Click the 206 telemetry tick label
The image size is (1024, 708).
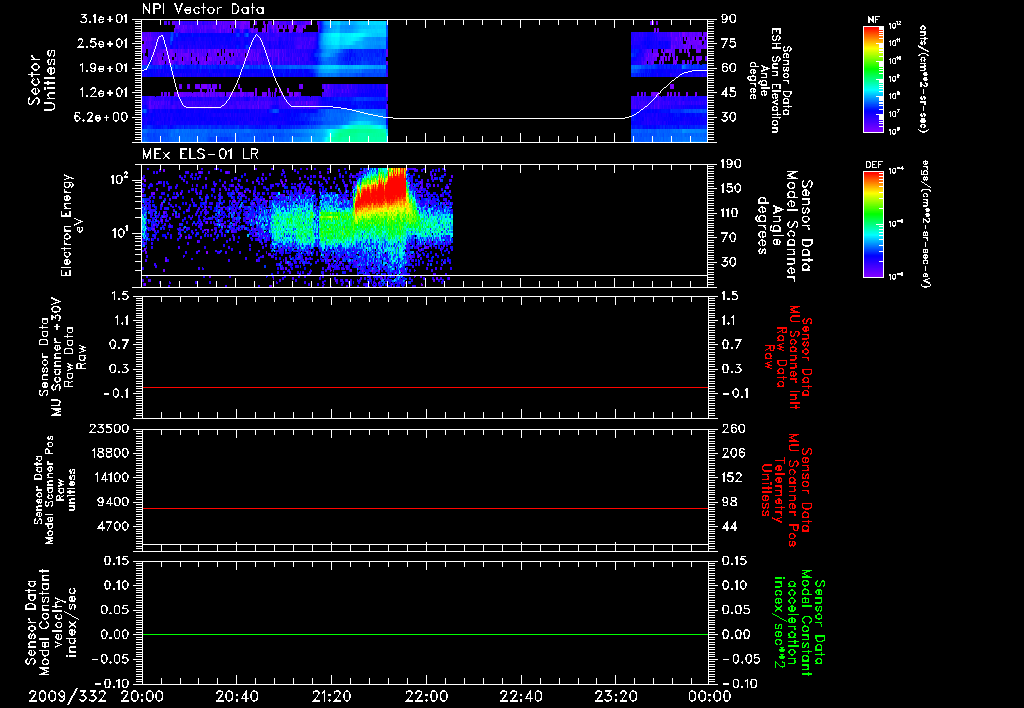point(733,453)
